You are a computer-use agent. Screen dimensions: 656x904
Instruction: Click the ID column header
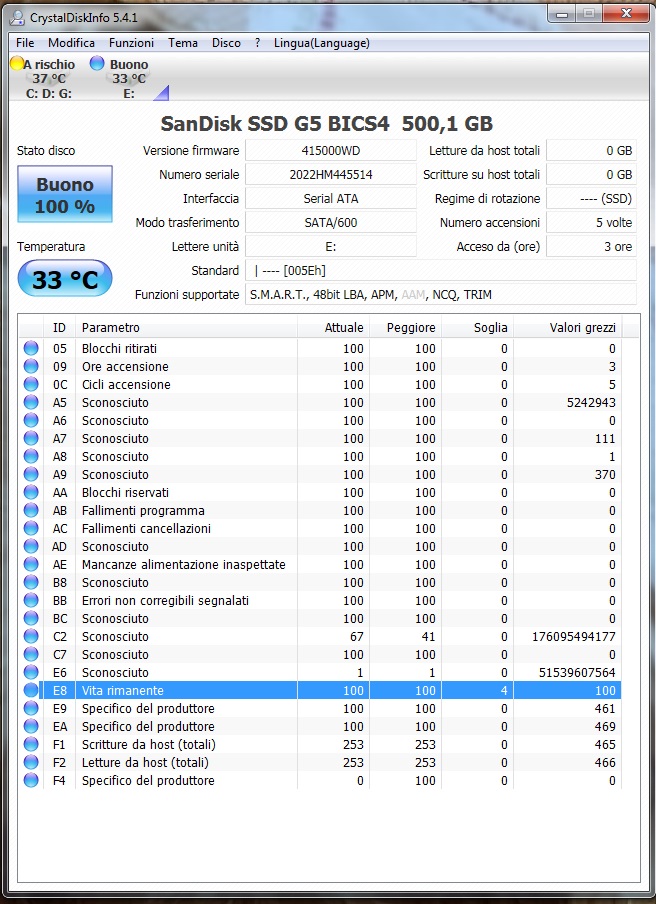pyautogui.click(x=59, y=327)
